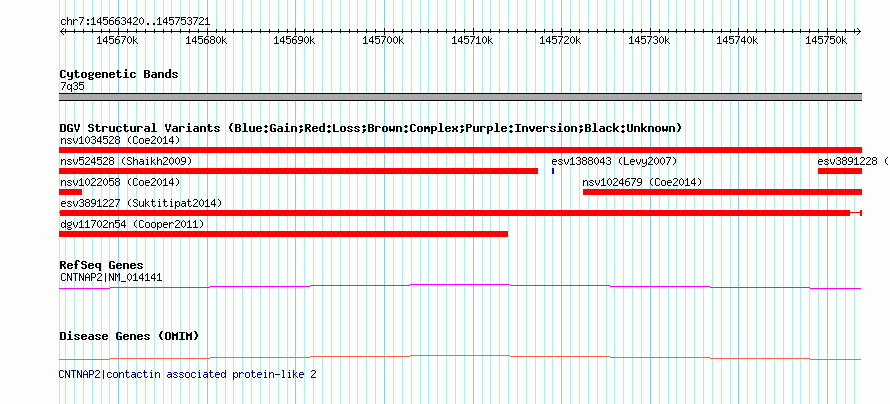Open variant nsv524528 (Shaikh2009) label
This screenshot has height=404, width=890.
[x=126, y=162]
